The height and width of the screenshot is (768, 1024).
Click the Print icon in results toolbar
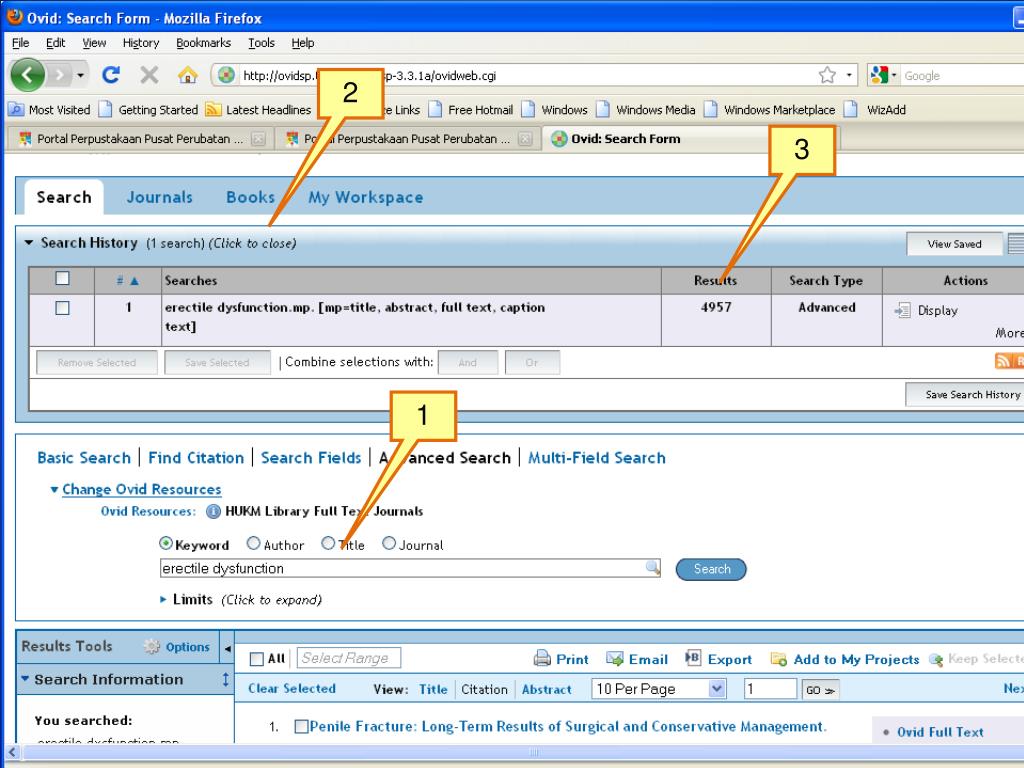click(542, 658)
